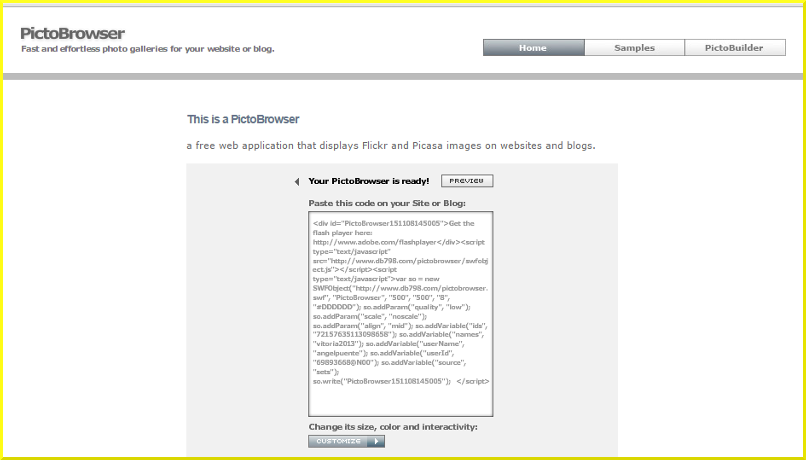The width and height of the screenshot is (806, 460).
Task: Go to the PictoBuilder tab
Action: [x=734, y=48]
